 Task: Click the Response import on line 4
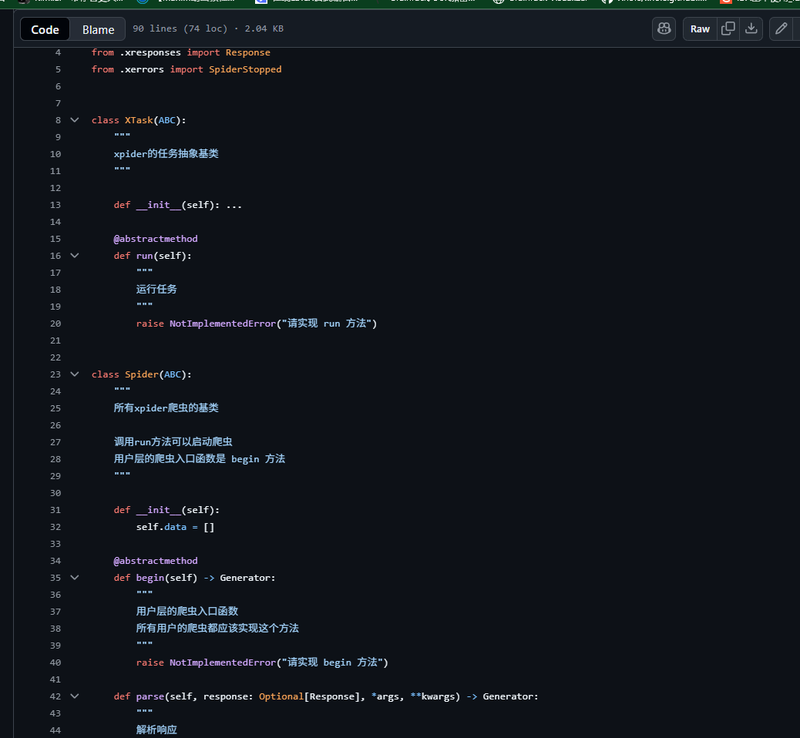pyautogui.click(x=247, y=52)
